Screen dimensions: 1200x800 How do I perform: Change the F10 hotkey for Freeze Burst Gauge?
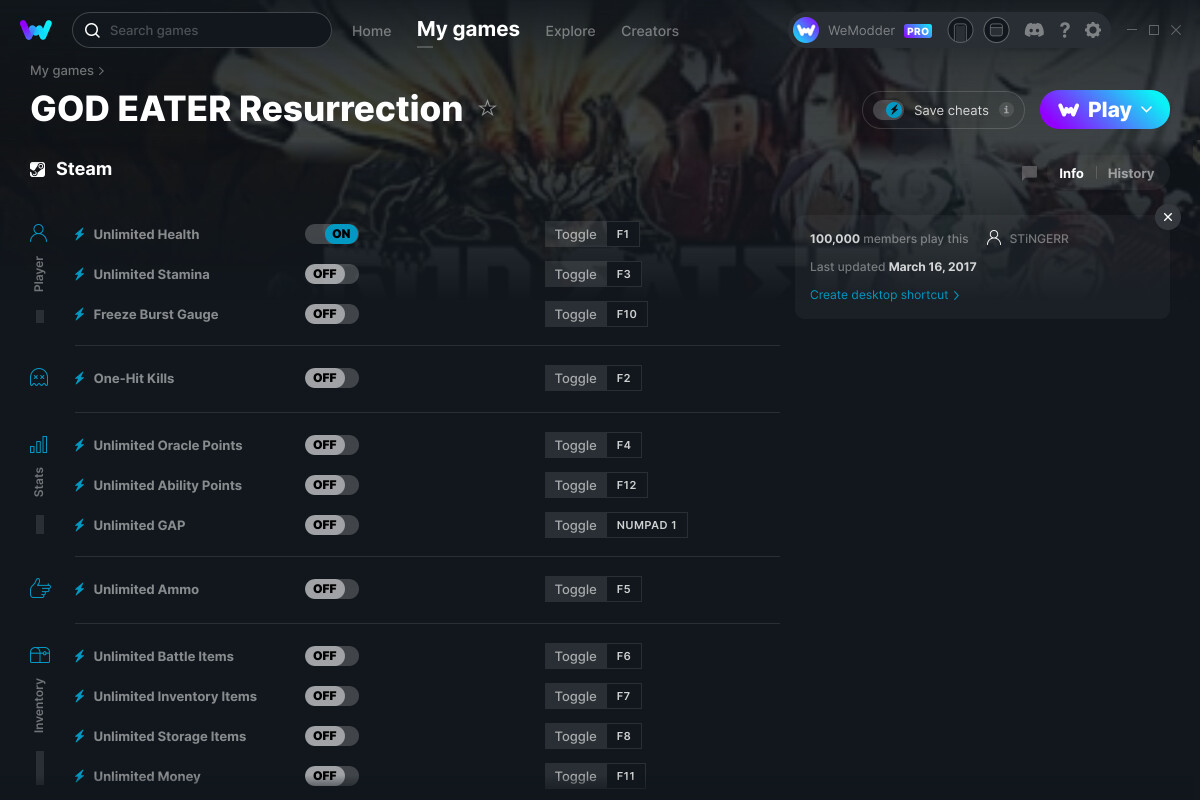click(627, 314)
